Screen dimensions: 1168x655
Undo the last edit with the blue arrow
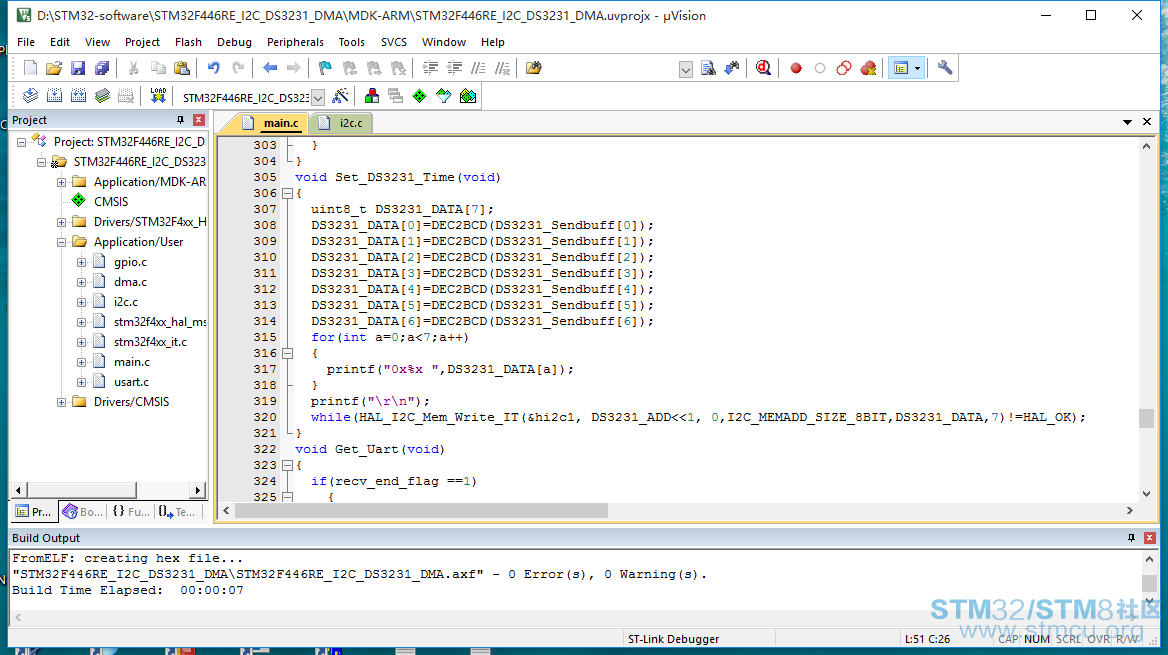pos(214,68)
